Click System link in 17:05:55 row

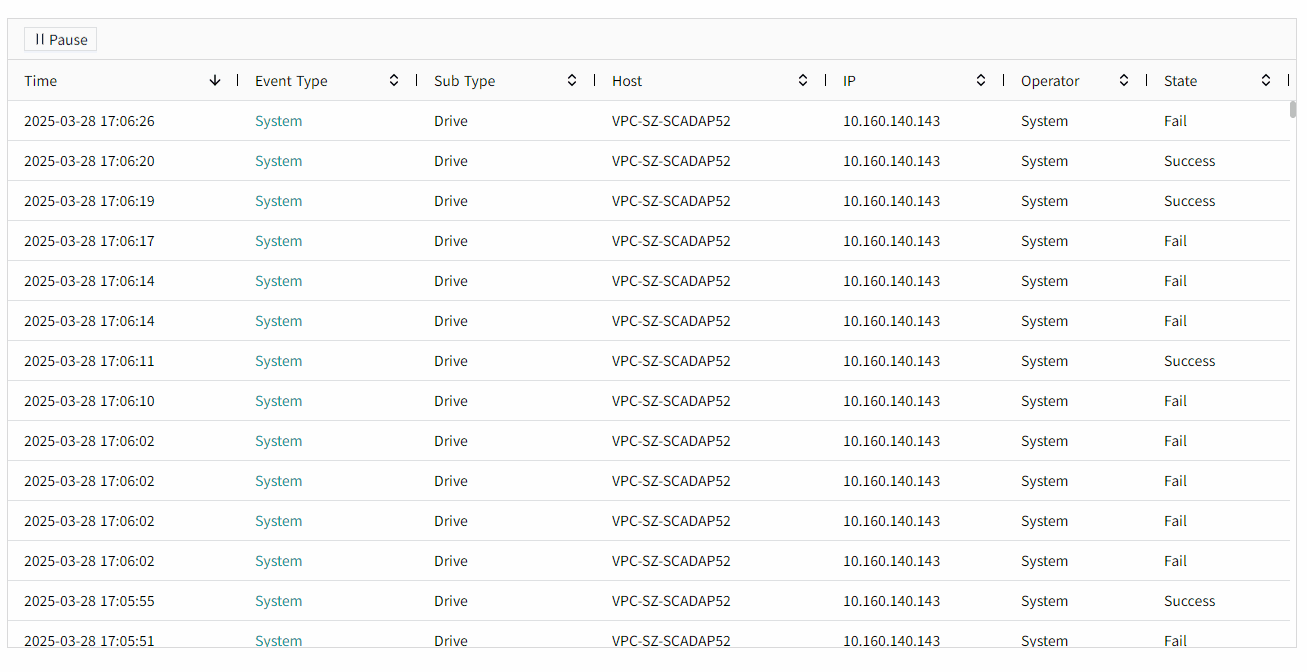278,601
